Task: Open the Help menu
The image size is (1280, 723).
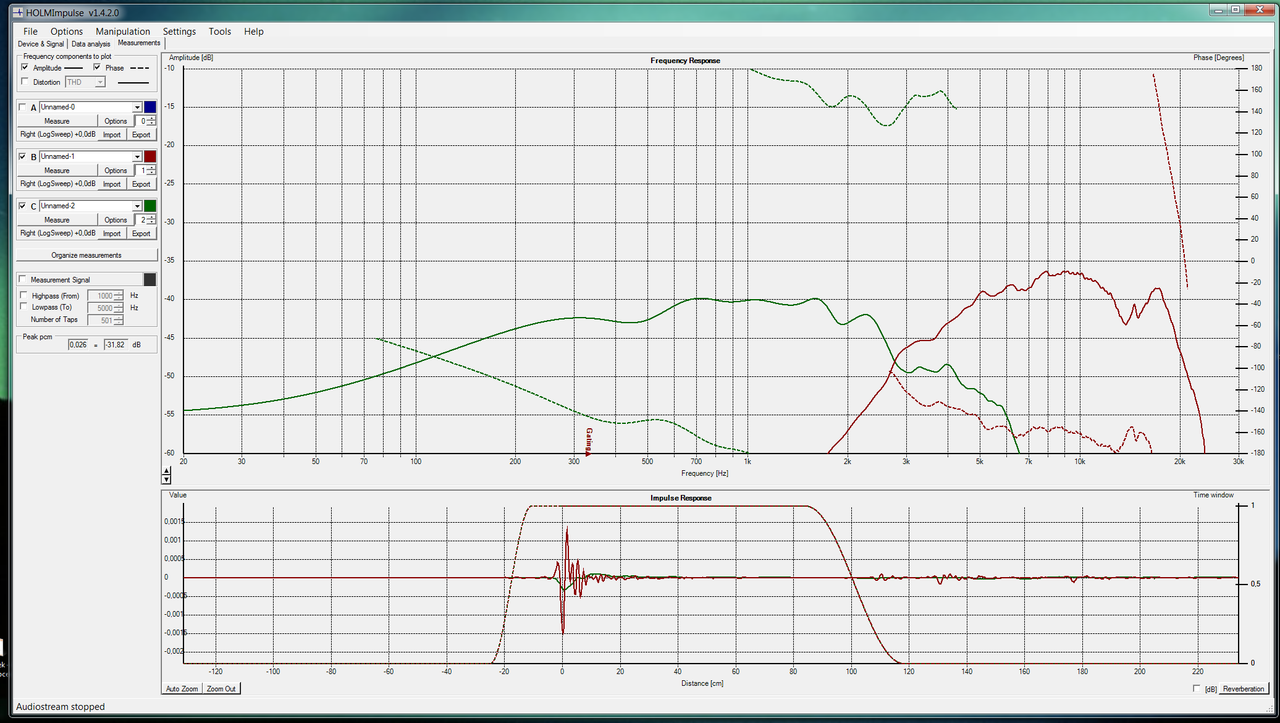Action: pyautogui.click(x=254, y=32)
